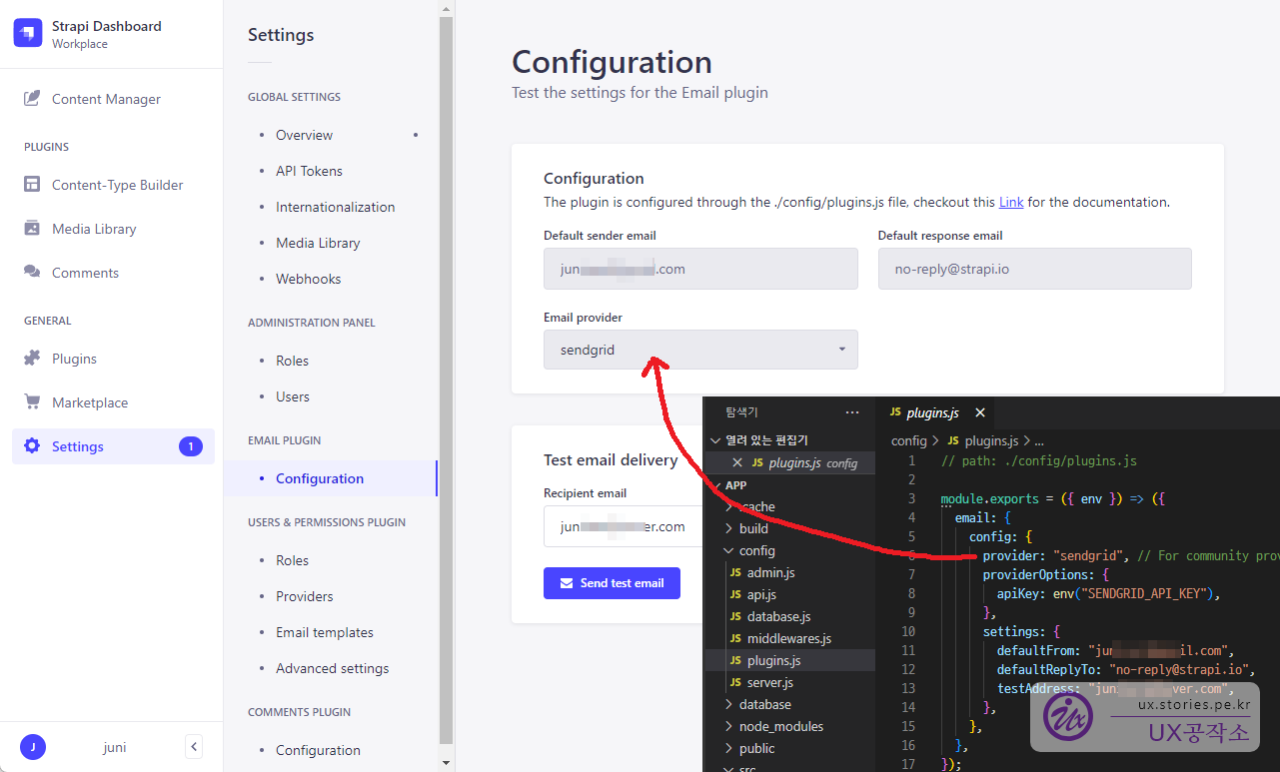Select Email Plugin Configuration item
The width and height of the screenshot is (1280, 772).
[x=330, y=479]
